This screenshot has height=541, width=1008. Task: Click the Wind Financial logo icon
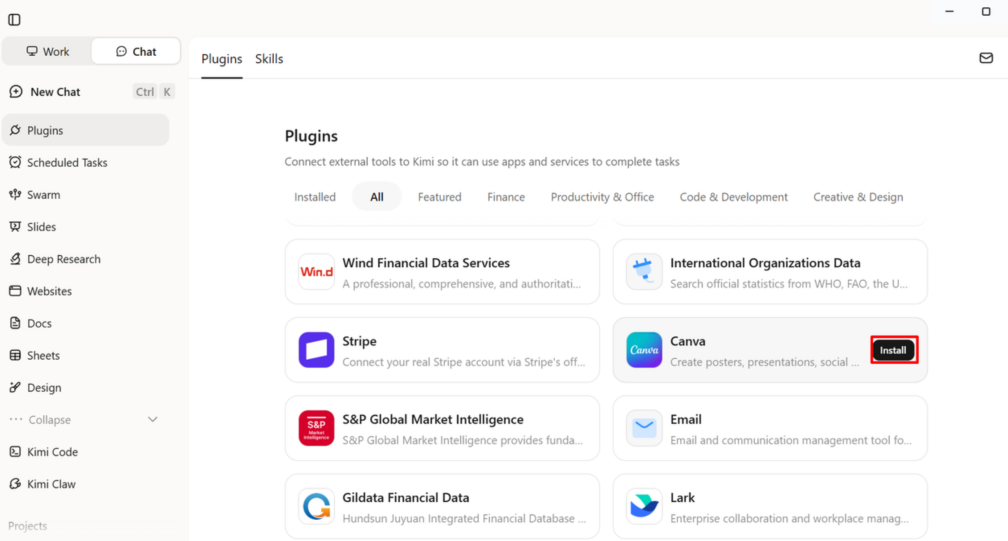click(316, 272)
